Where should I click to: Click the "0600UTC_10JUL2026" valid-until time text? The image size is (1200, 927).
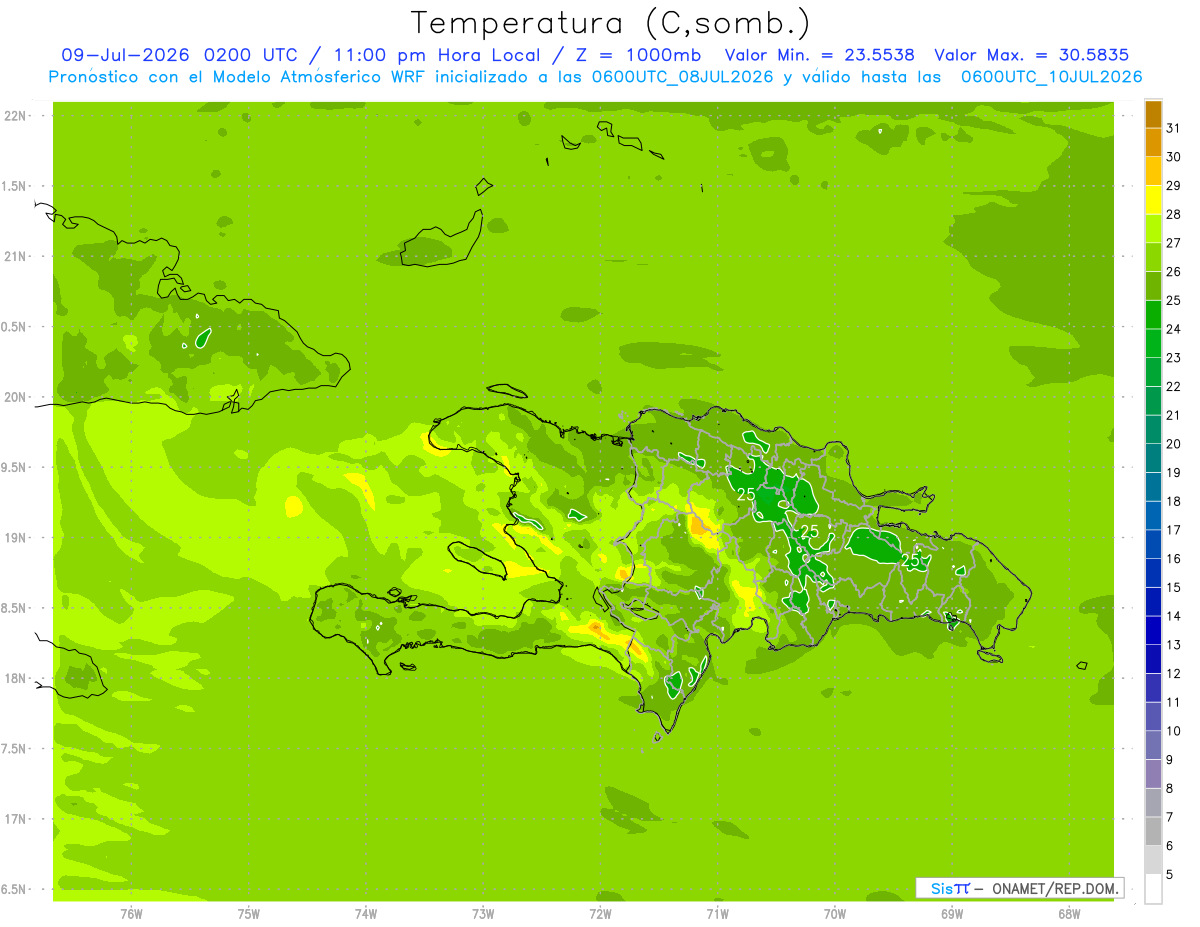1052,77
